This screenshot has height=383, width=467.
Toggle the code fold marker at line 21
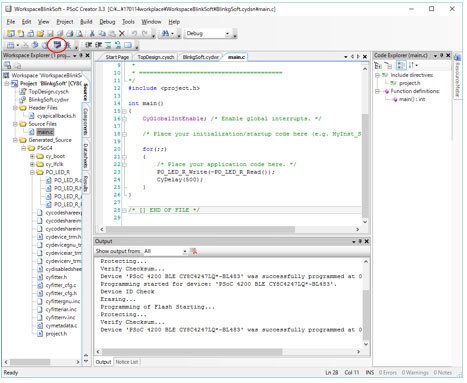coord(124,157)
